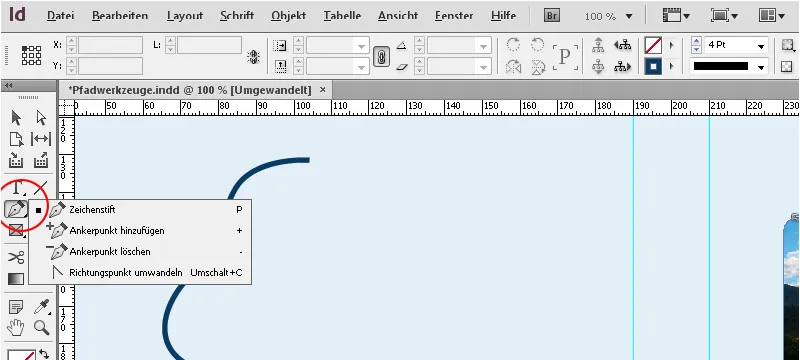Click the select next object icon
This screenshot has width=800, height=360.
pyautogui.click(x=622, y=66)
